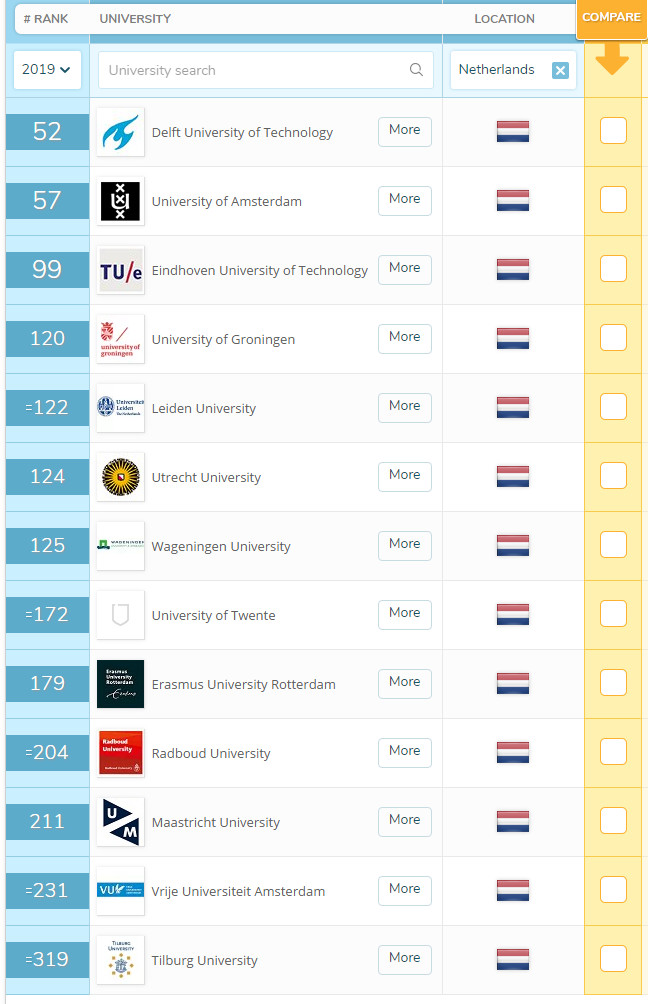Click the Radboud University red logo
The height and width of the screenshot is (1004, 648).
tap(120, 753)
